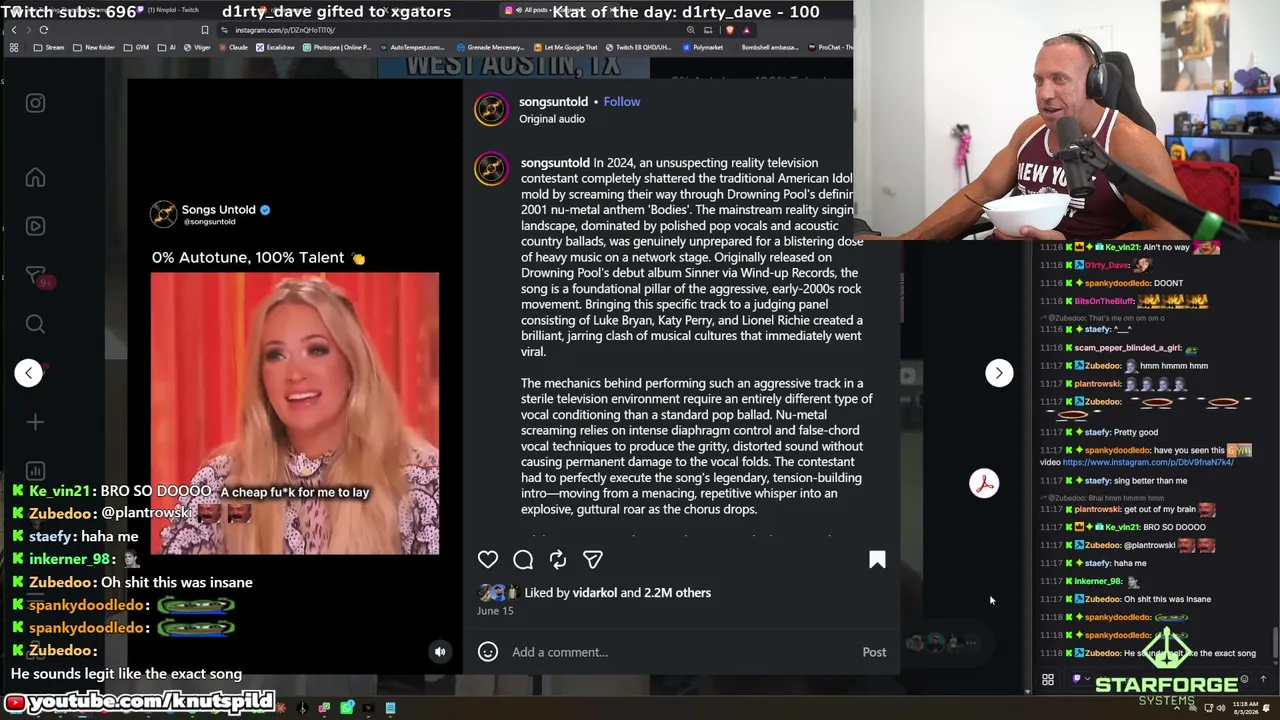Expand the Twitch dropdown in chat input

pos(1081,680)
